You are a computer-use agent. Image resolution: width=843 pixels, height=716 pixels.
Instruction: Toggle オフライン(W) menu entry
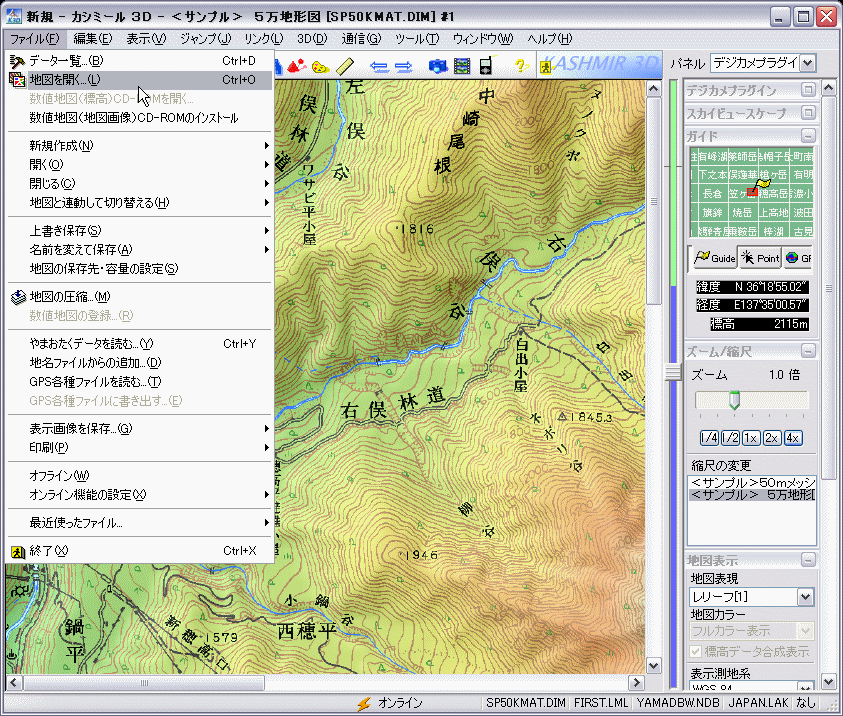pyautogui.click(x=140, y=476)
